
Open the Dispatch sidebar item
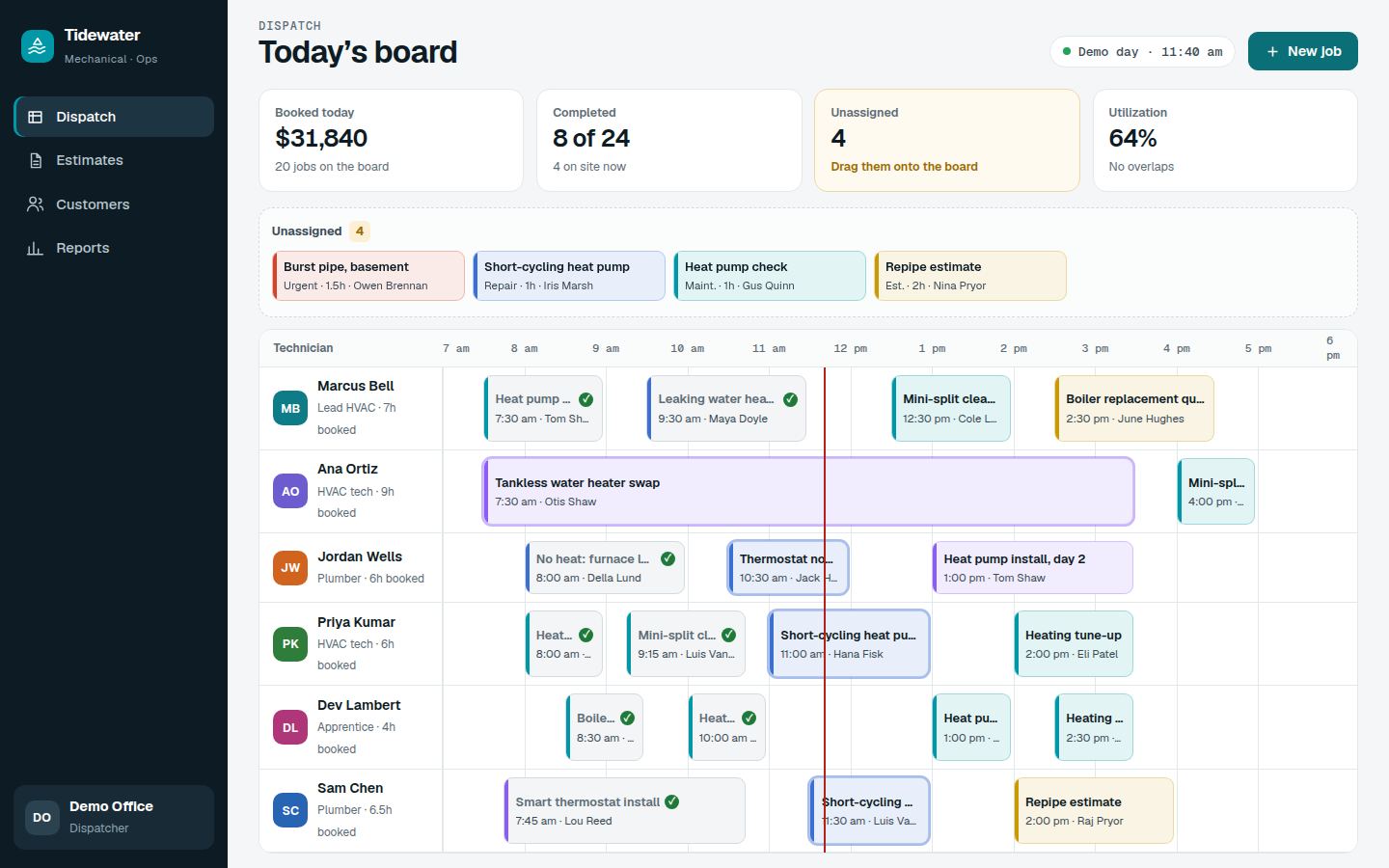click(114, 117)
